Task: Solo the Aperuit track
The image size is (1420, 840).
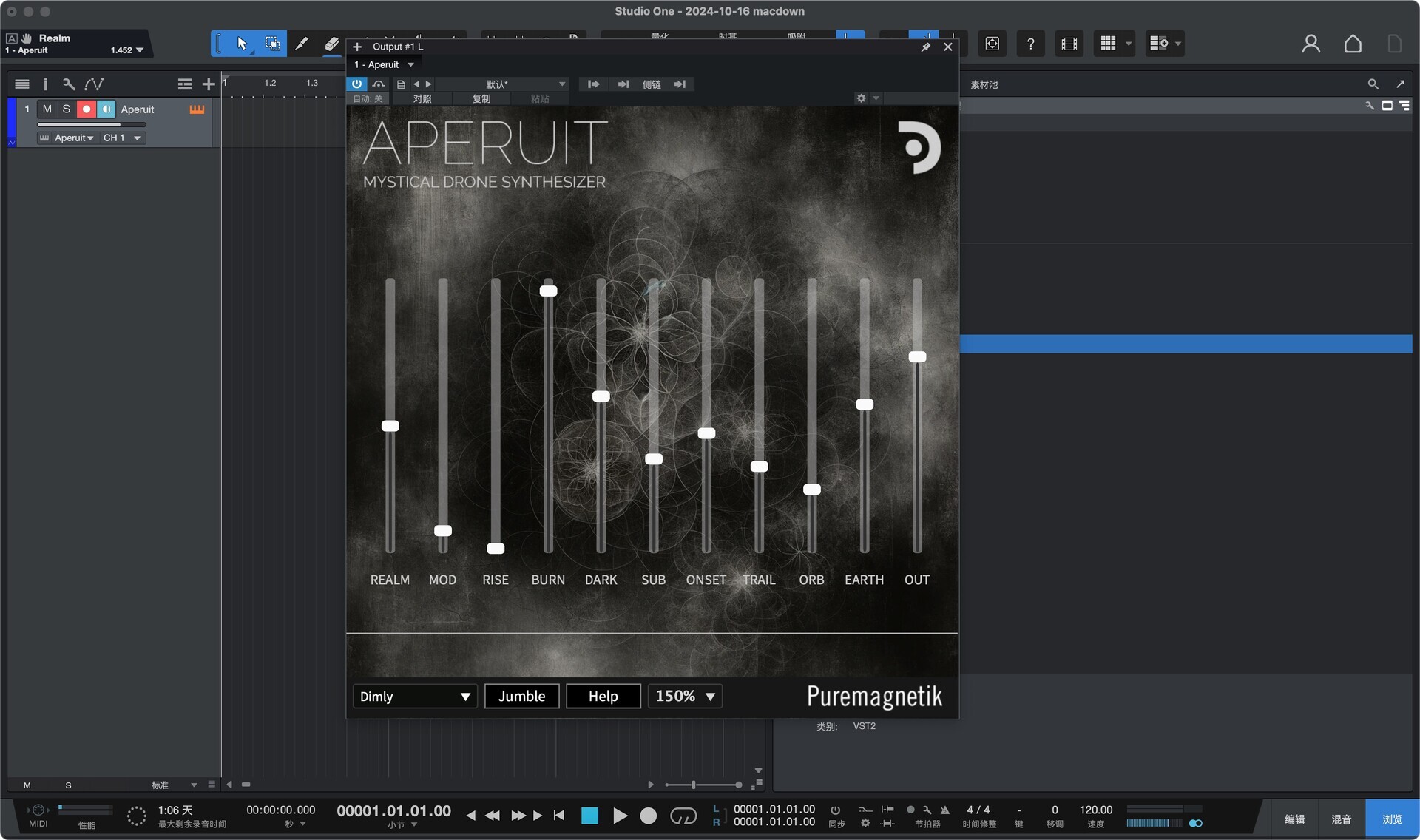Action: click(x=67, y=109)
